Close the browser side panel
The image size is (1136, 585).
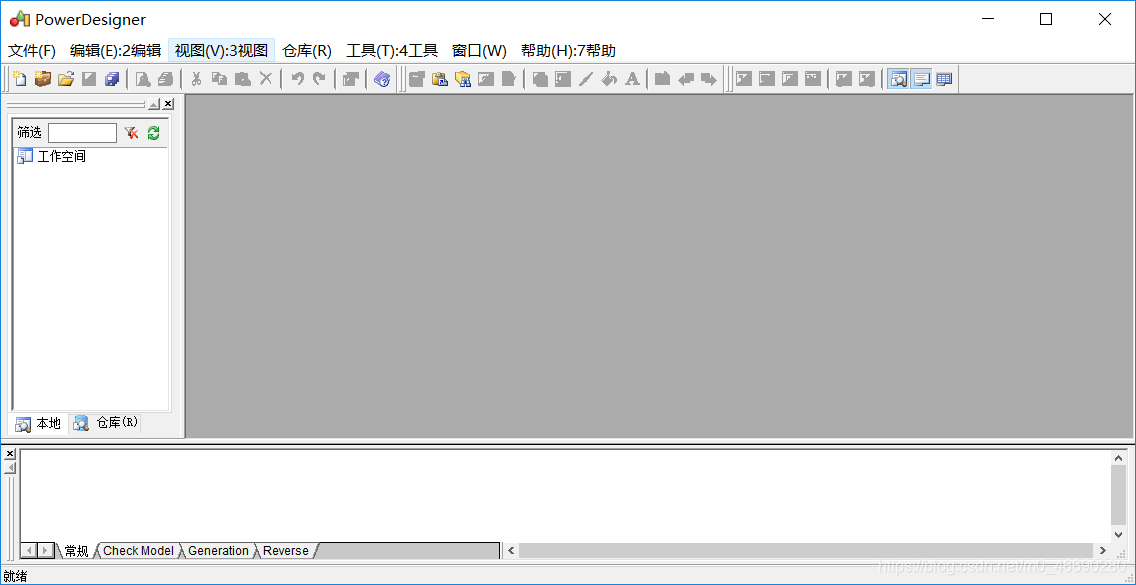coord(168,104)
